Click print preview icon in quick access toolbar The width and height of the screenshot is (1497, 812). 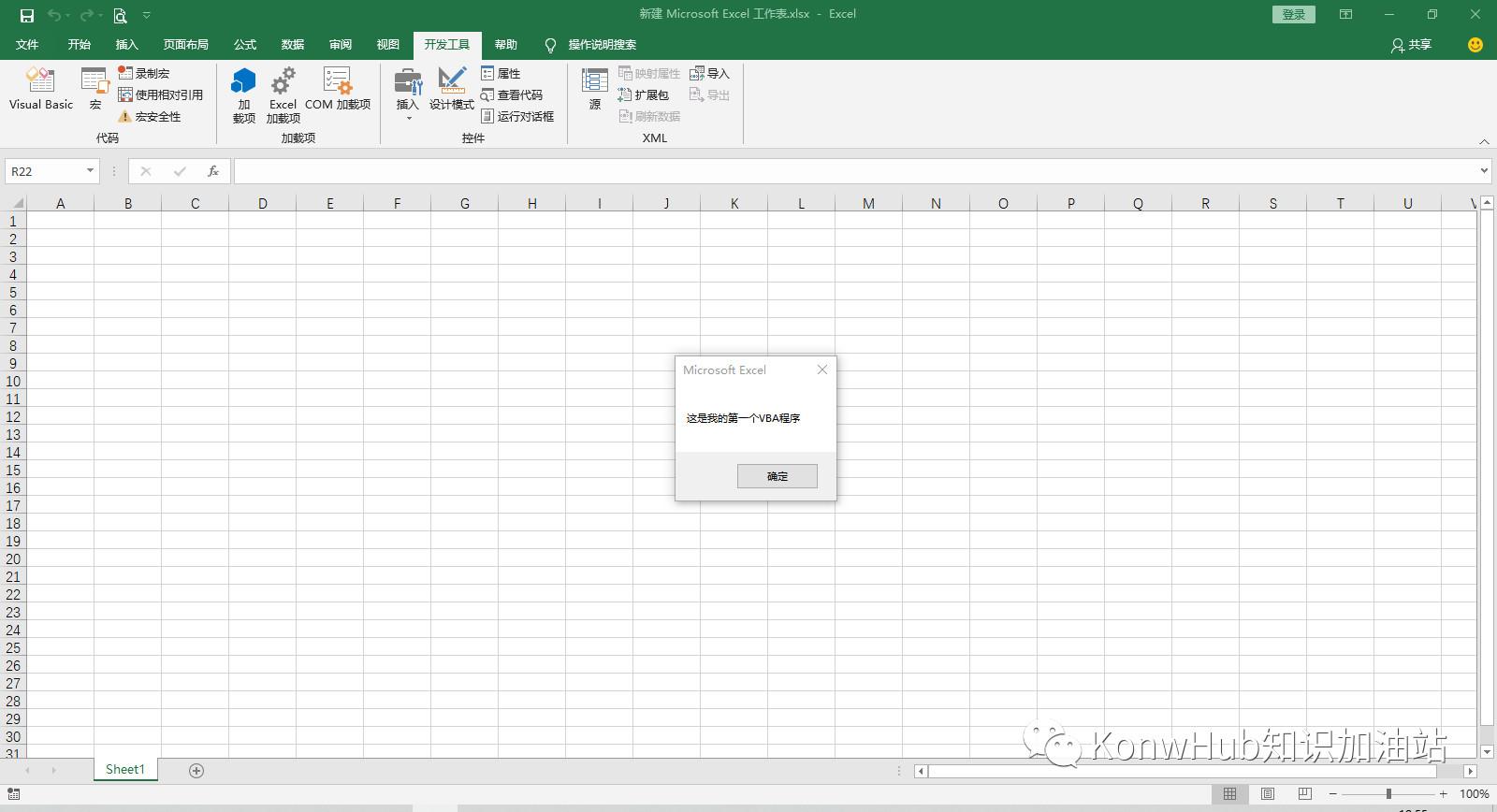[120, 15]
